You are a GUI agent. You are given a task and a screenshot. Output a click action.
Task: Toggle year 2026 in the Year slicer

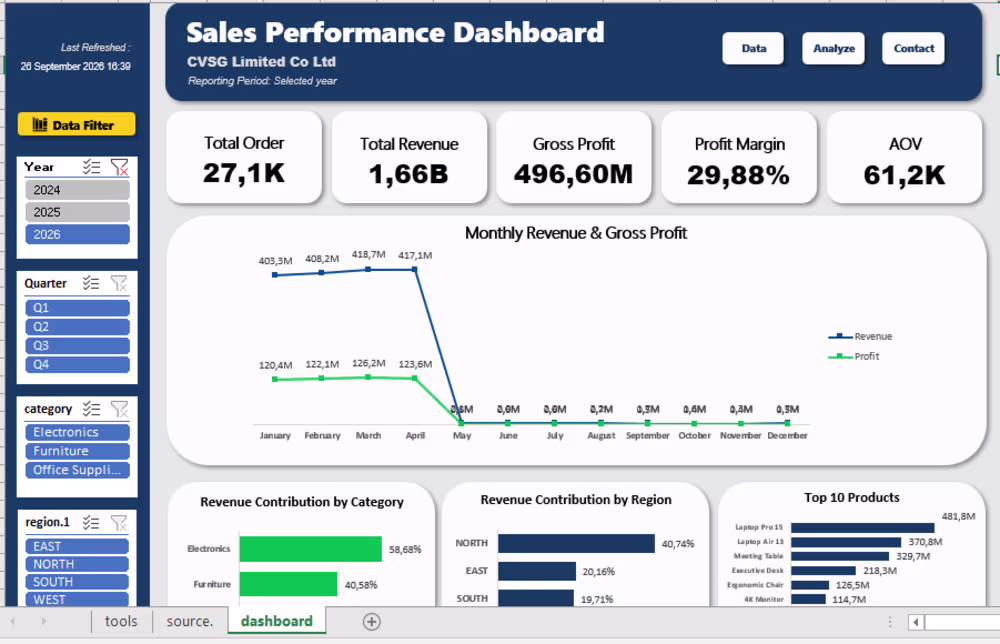77,235
